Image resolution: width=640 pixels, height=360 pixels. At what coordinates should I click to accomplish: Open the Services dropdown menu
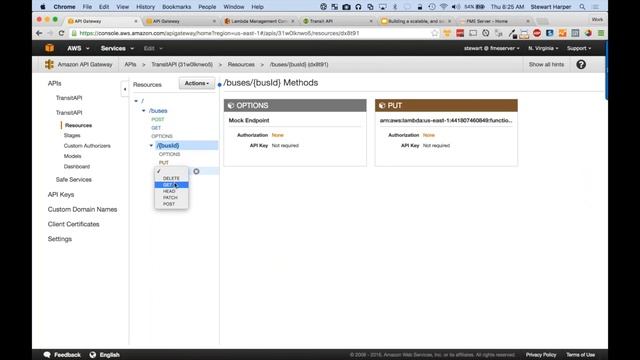117,48
